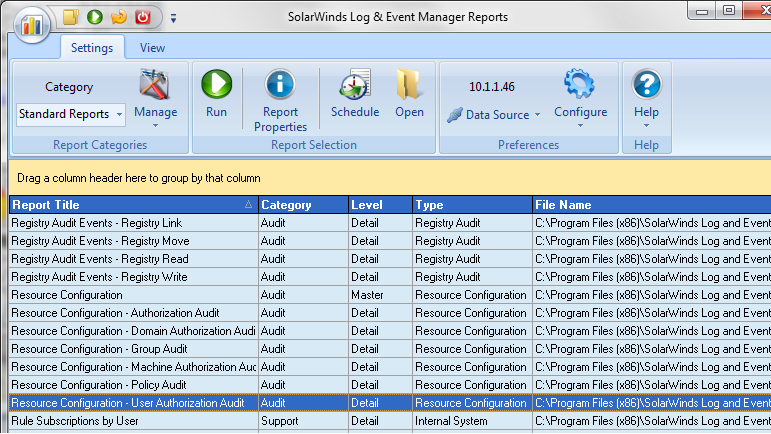The height and width of the screenshot is (434, 771).
Task: Open the Data Source dropdown arrow
Action: [x=537, y=115]
